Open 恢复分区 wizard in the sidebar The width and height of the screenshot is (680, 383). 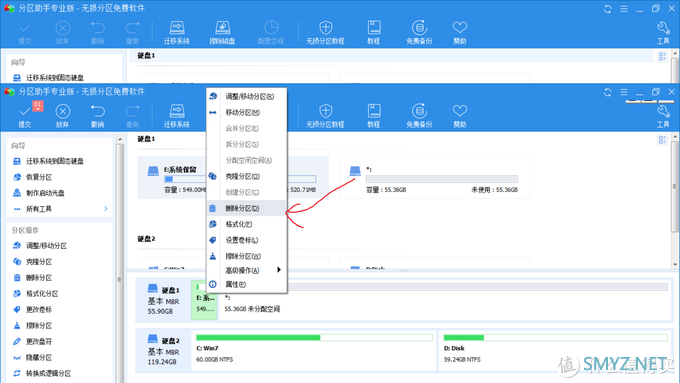[x=39, y=177]
